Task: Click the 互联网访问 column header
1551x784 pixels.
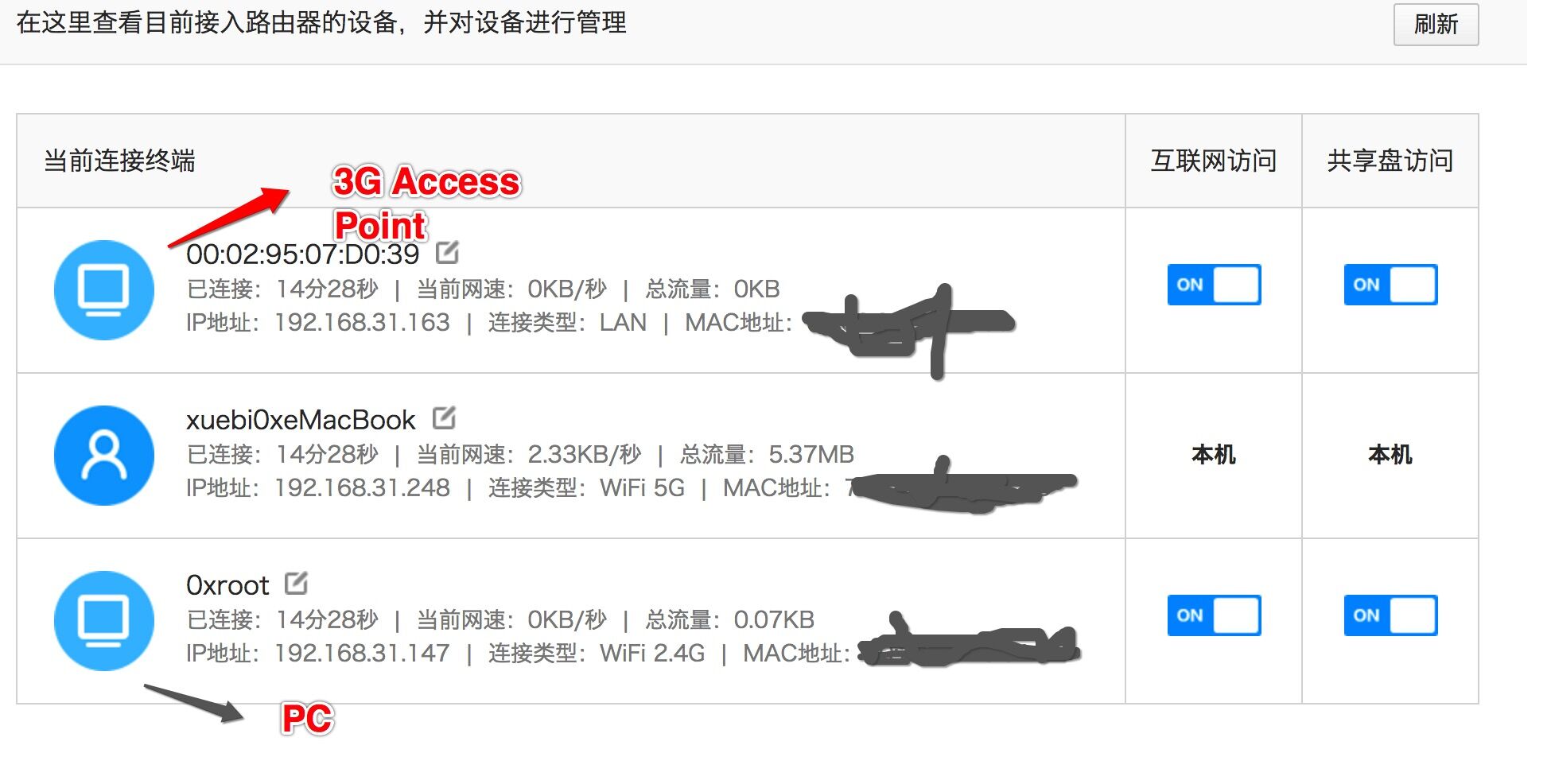Action: pyautogui.click(x=1213, y=161)
